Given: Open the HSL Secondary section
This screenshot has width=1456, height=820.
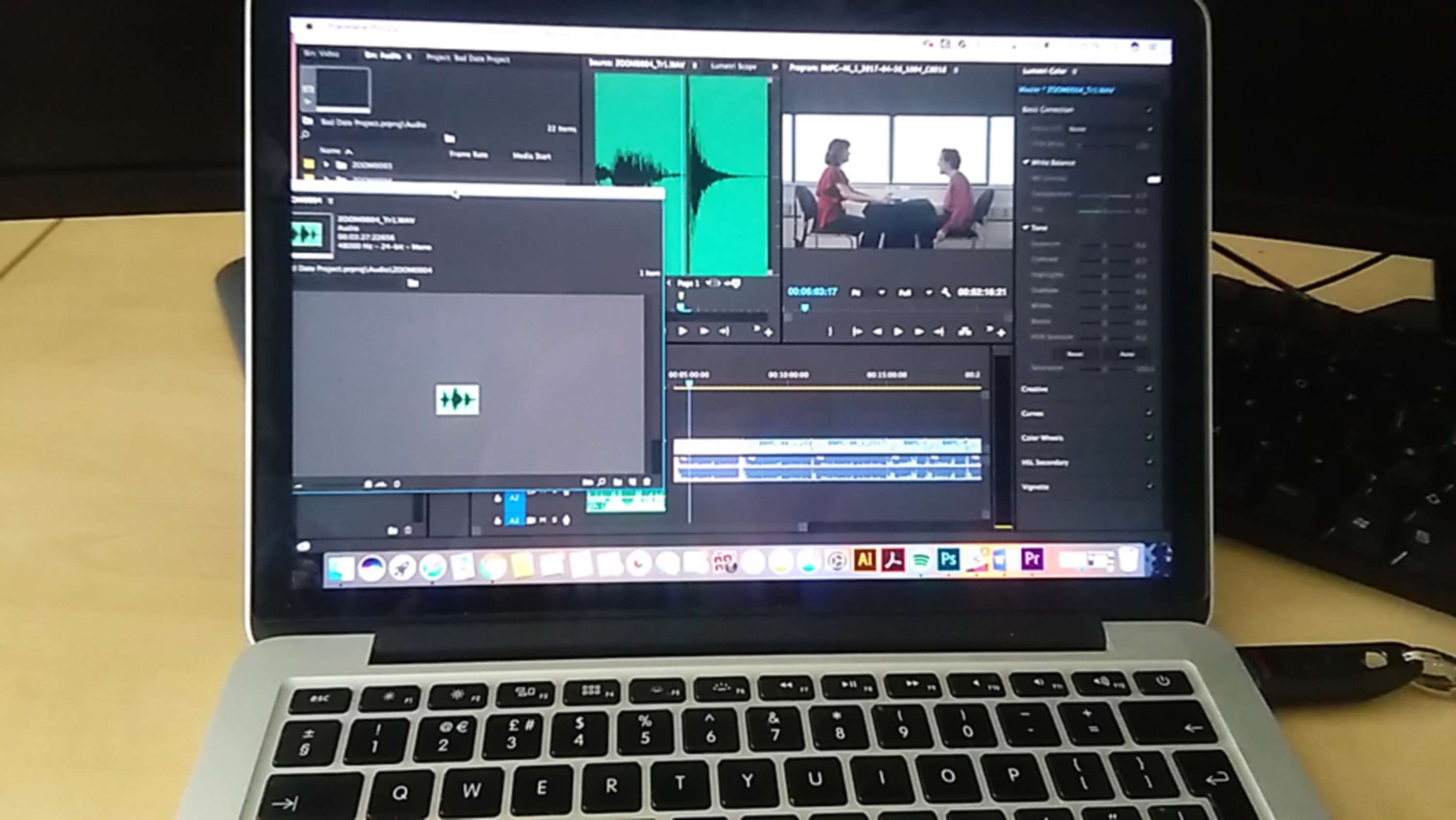Looking at the screenshot, I should (x=1045, y=462).
